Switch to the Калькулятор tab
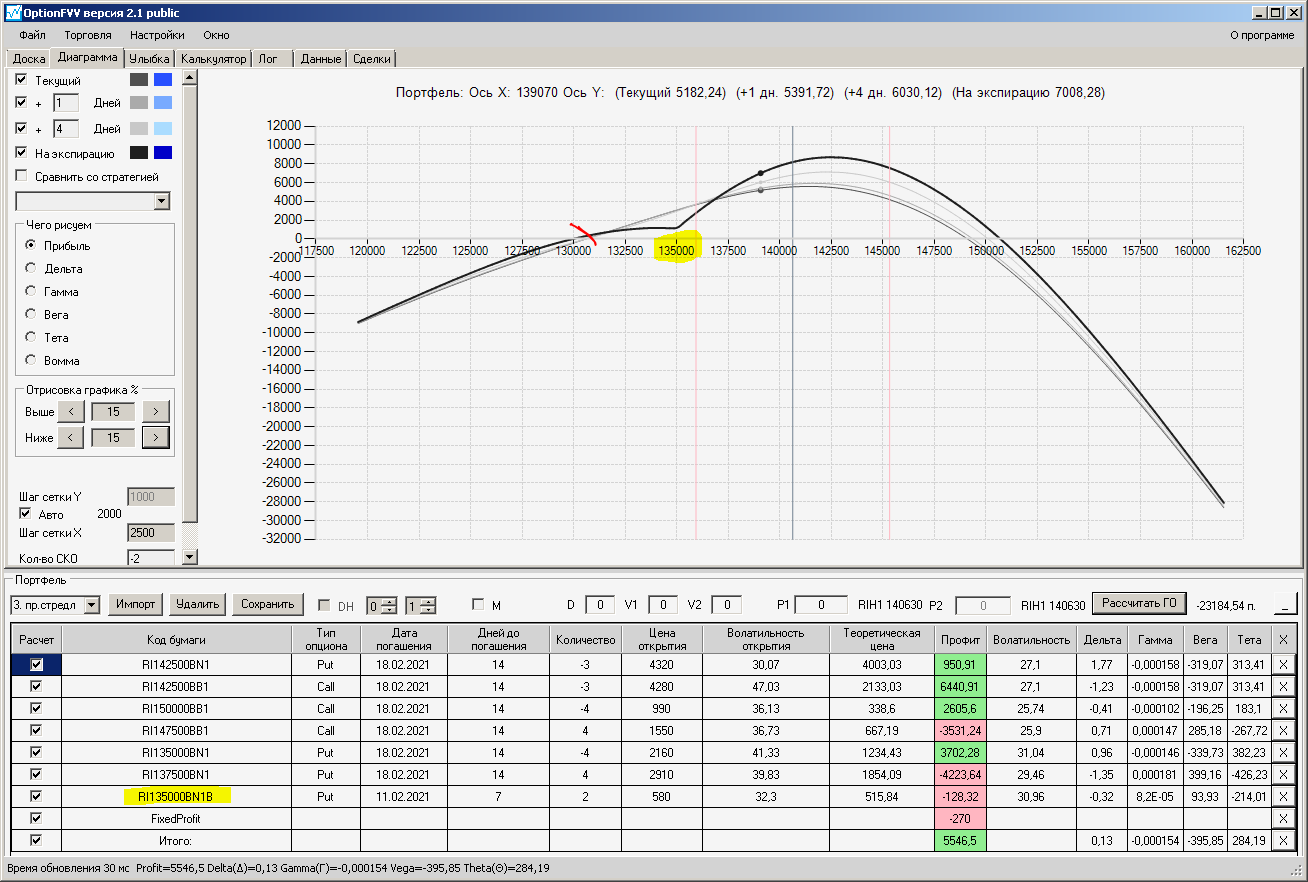Image resolution: width=1308 pixels, height=882 pixels. 213,59
